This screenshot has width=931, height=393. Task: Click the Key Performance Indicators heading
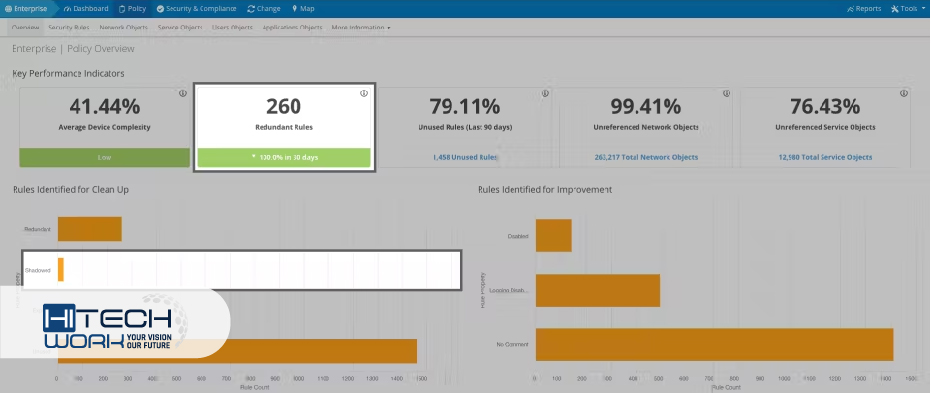[68, 74]
